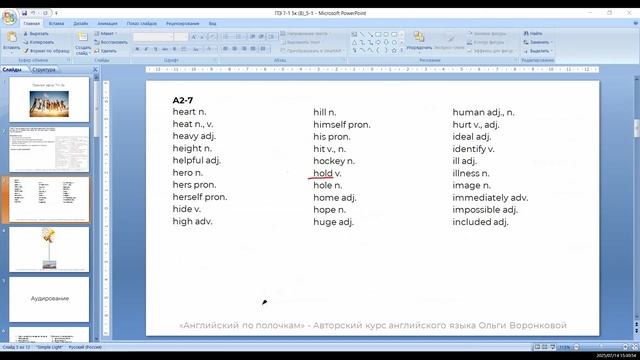This screenshot has height=360, width=640.
Task: Save the presentation from quick access toolbar
Action: coord(24,13)
